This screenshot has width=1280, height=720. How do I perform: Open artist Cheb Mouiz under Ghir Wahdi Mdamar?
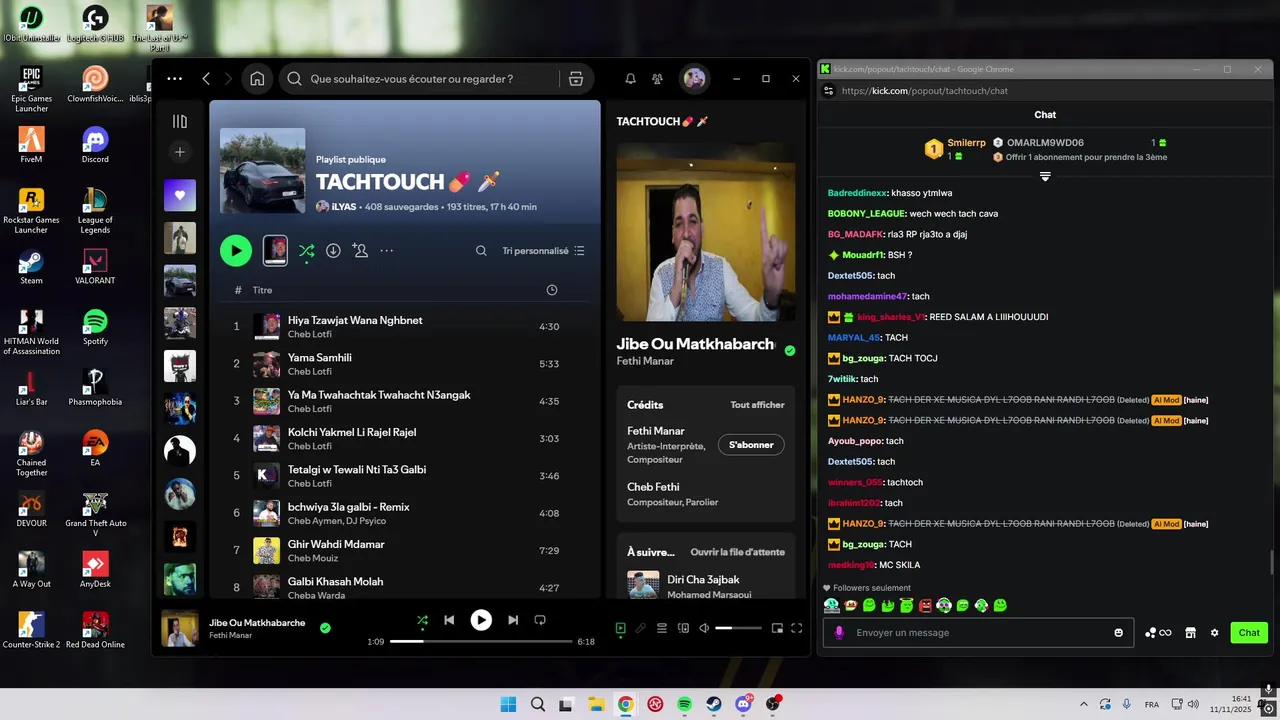(x=313, y=558)
